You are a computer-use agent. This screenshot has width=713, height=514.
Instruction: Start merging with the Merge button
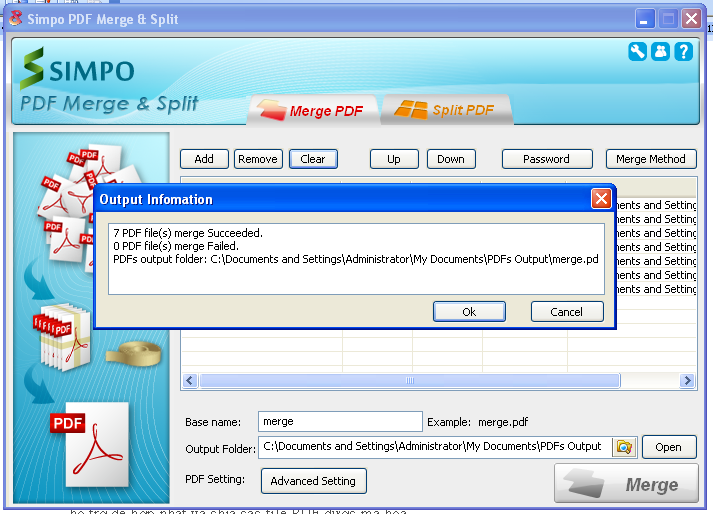click(626, 483)
